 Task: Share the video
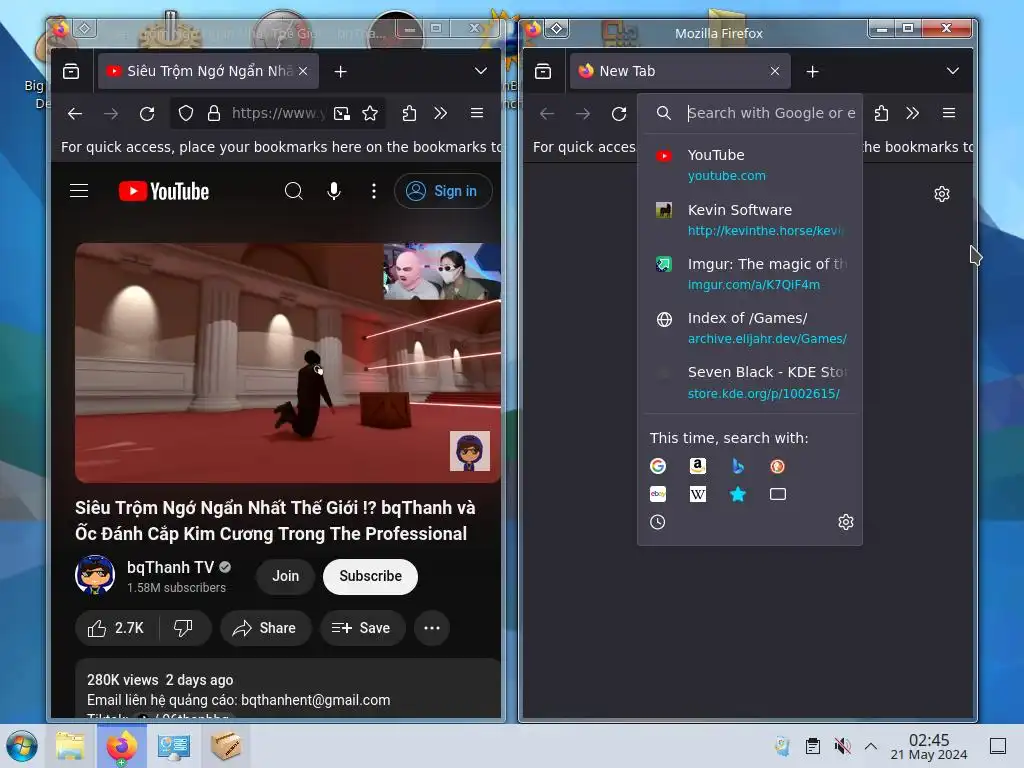[x=265, y=628]
